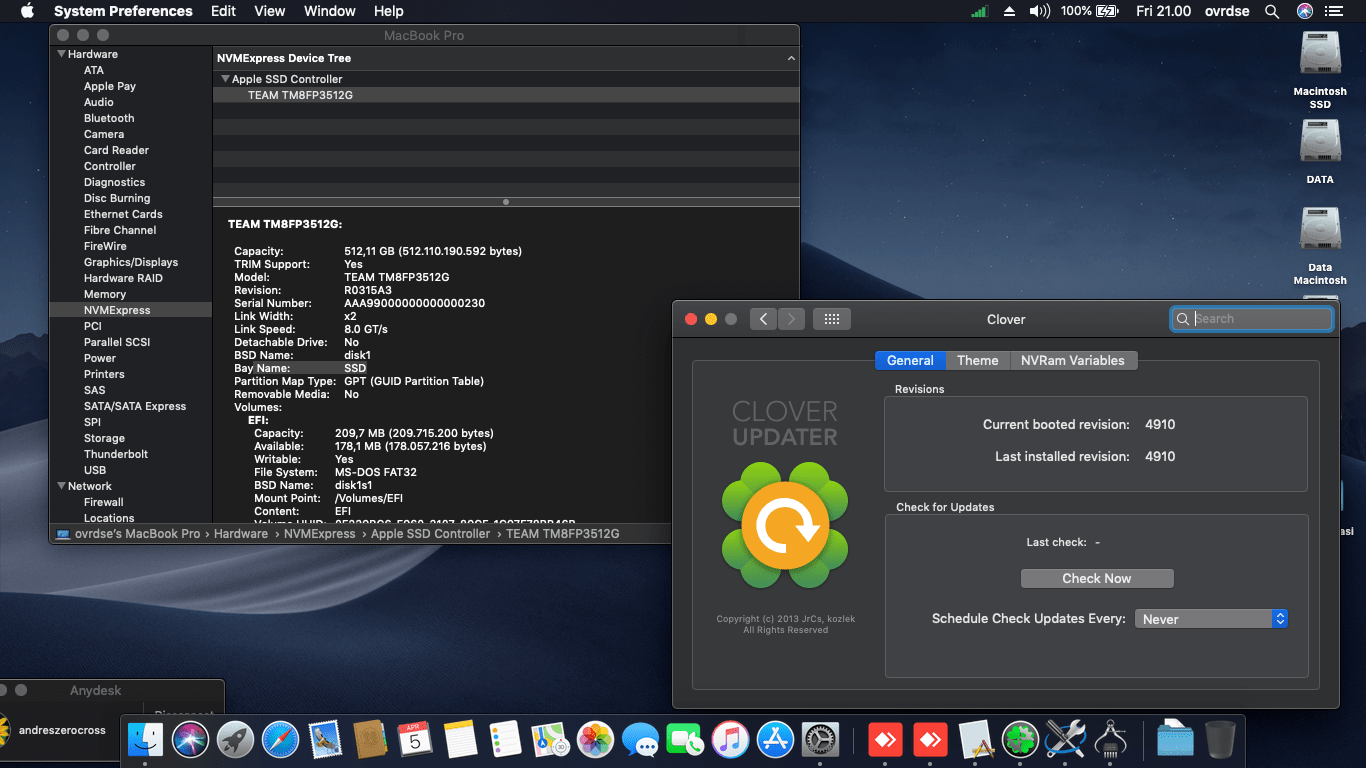Click the Search field in Clover pane
1366x768 pixels.
pos(1260,319)
